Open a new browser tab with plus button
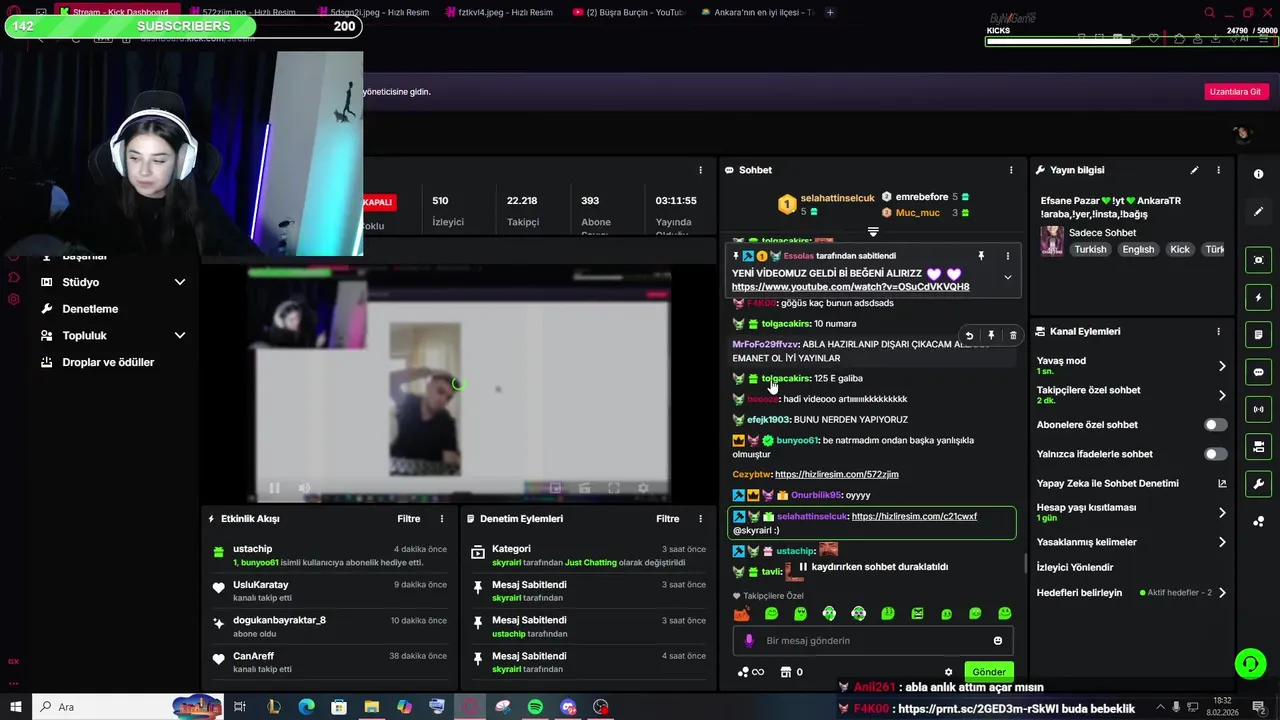Screen dimensions: 1280x720 [x=830, y=12]
